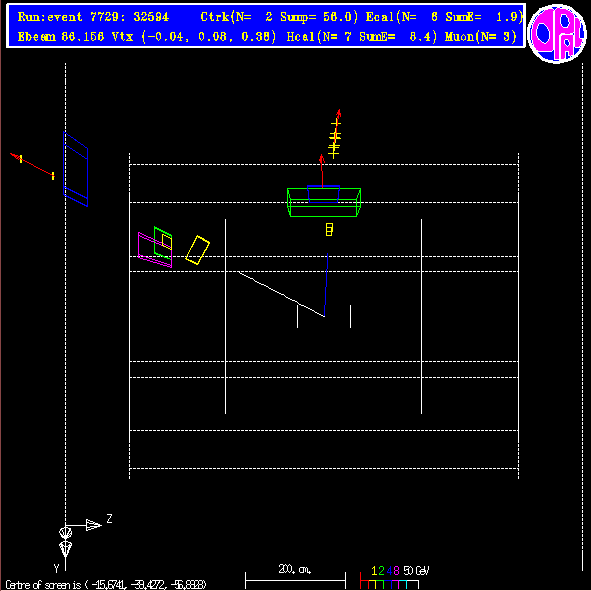Click the red arrow above the green box

click(322, 171)
